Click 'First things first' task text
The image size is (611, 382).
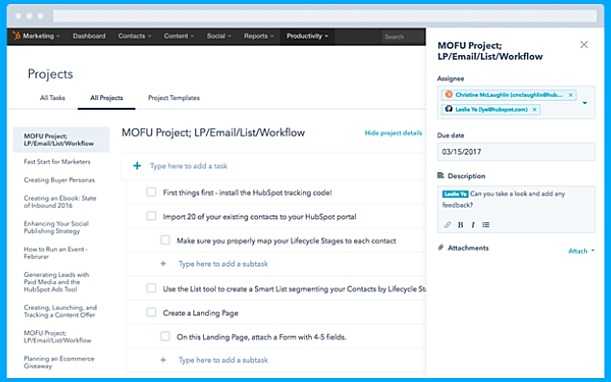tap(247, 193)
